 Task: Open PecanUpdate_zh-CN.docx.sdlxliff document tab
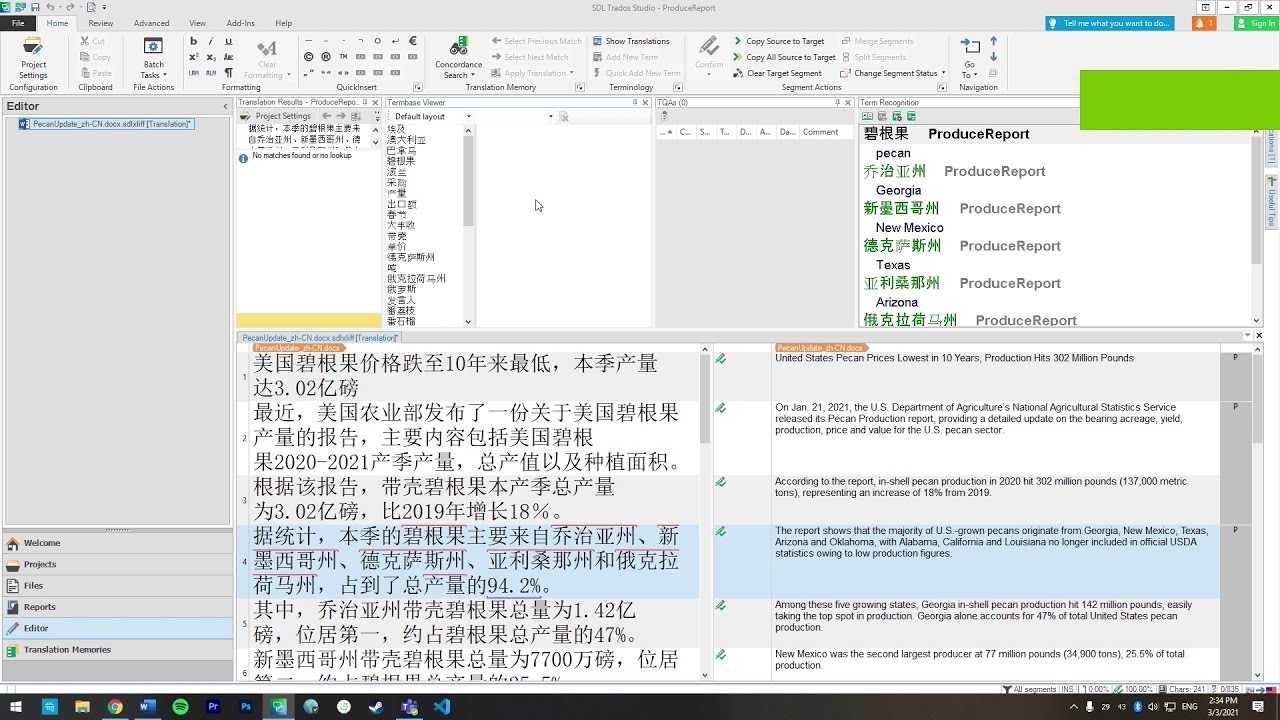click(320, 338)
